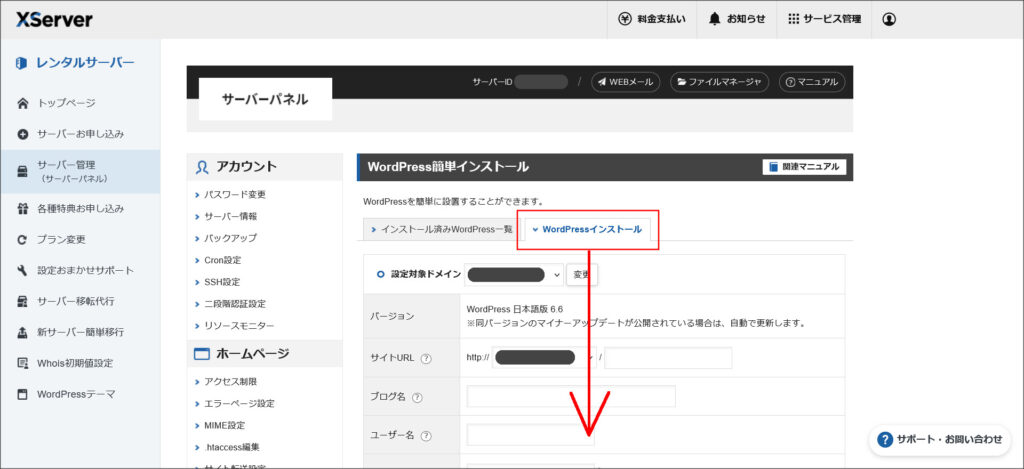Open .htaccess編集 link
Image resolution: width=1024 pixels, height=469 pixels.
pyautogui.click(x=231, y=447)
